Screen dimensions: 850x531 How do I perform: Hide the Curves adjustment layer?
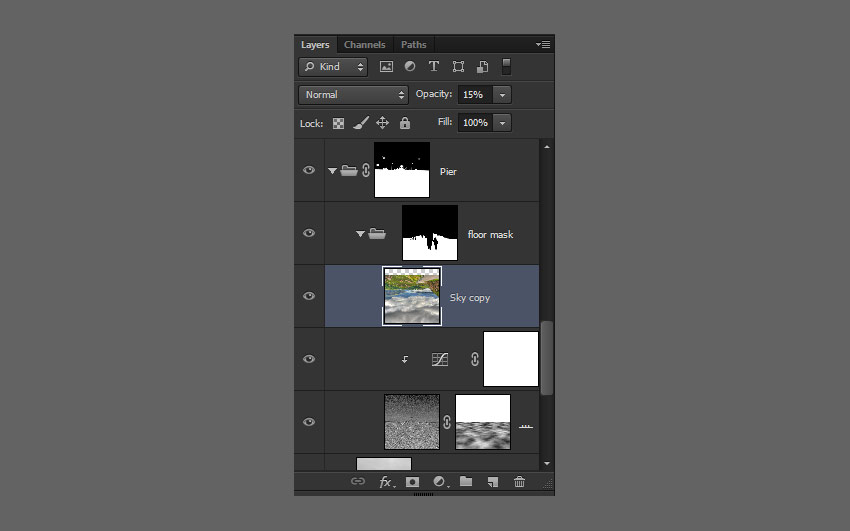tap(309, 359)
